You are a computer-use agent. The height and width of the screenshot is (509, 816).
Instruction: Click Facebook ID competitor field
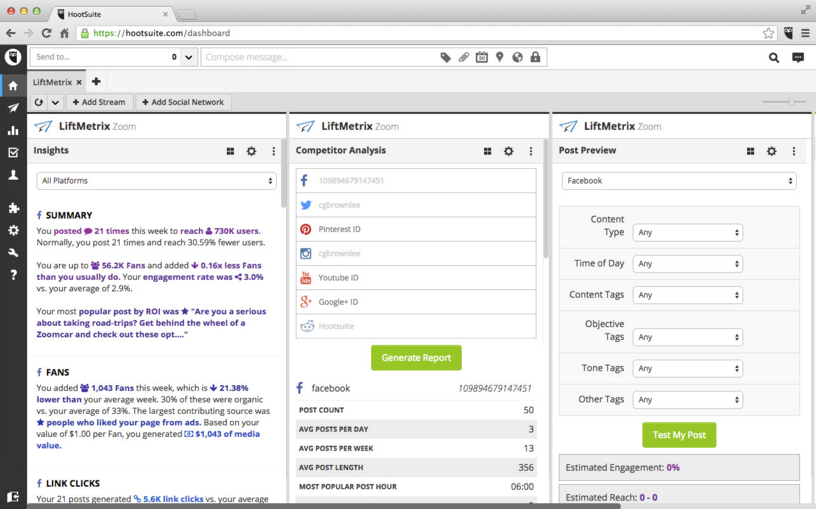(416, 181)
